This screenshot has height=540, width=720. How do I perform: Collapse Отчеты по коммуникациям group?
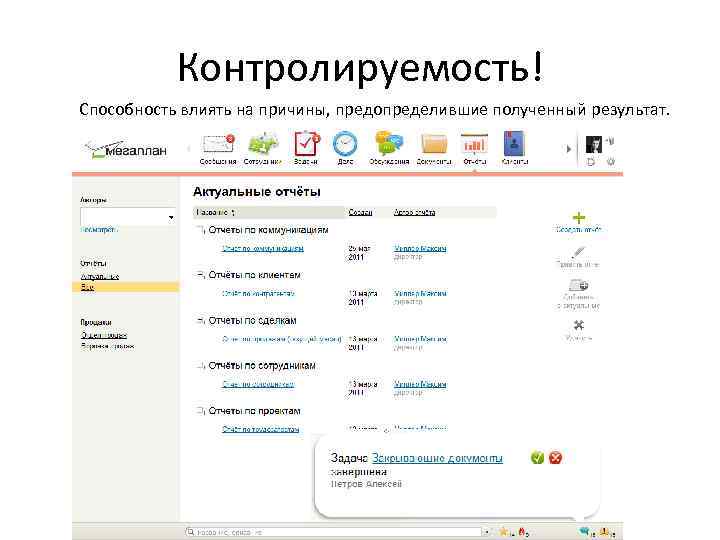click(200, 230)
